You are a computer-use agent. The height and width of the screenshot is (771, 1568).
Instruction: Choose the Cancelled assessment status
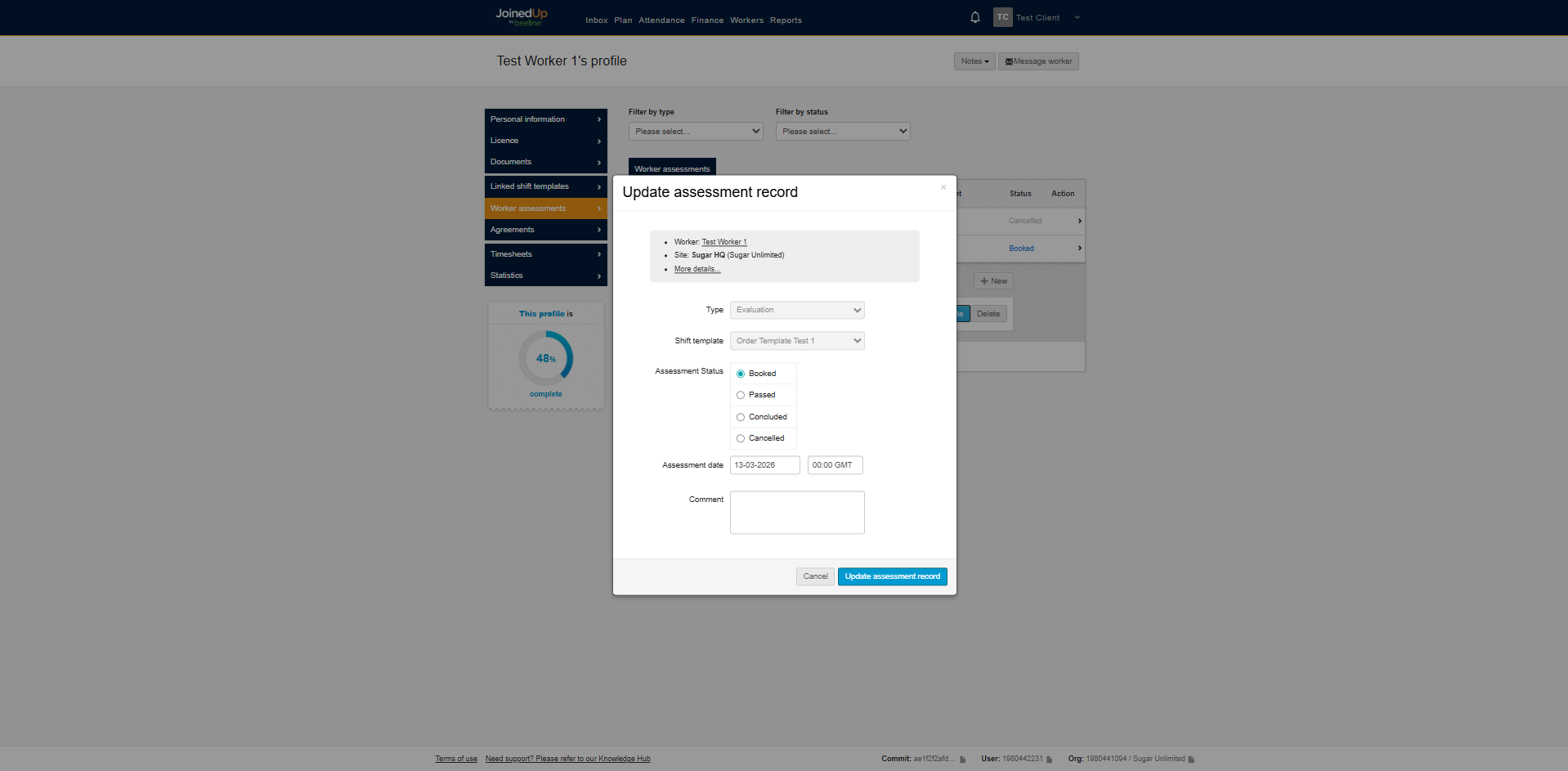pyautogui.click(x=741, y=439)
